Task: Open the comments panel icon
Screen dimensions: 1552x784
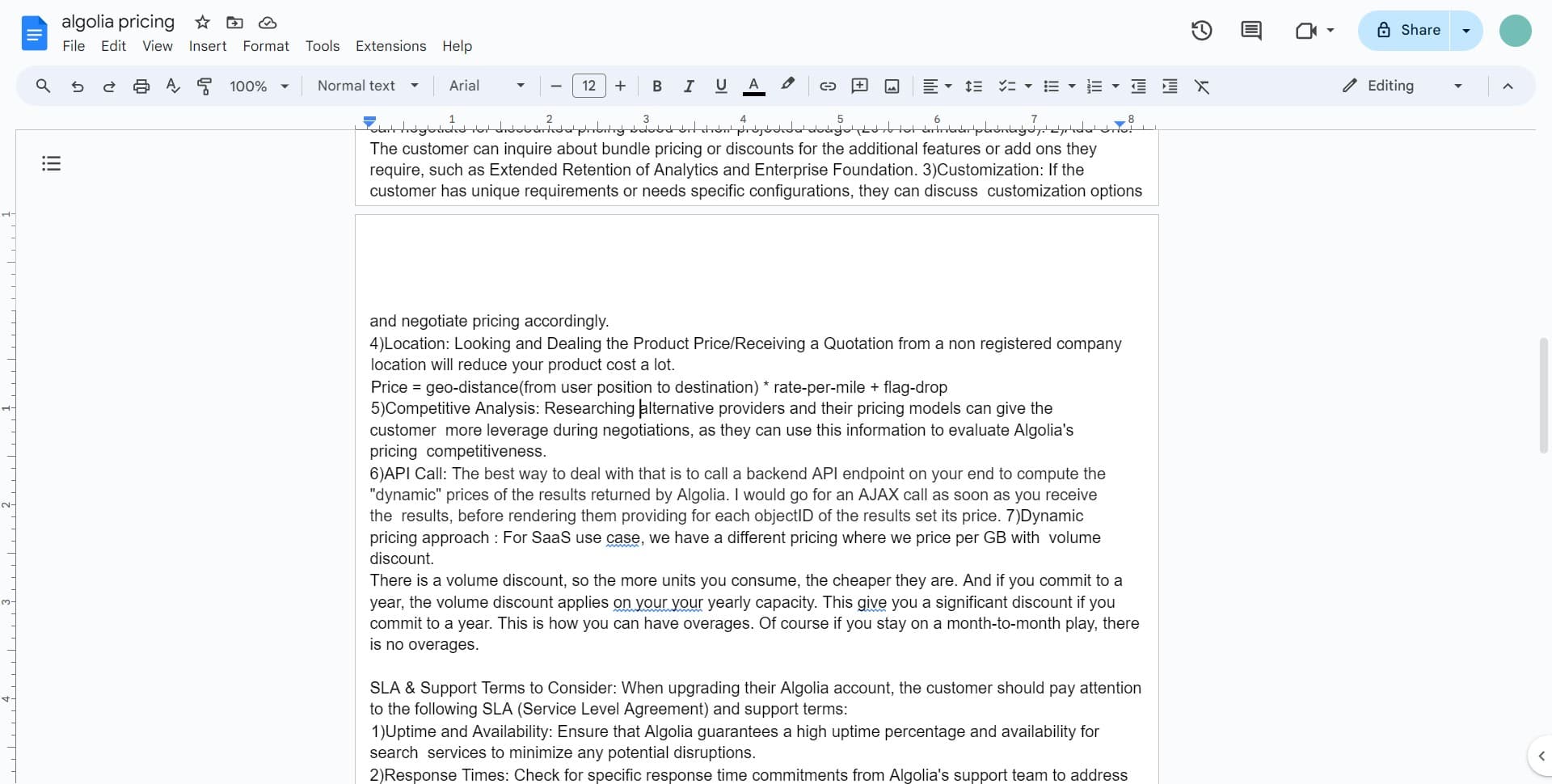Action: pyautogui.click(x=1250, y=31)
